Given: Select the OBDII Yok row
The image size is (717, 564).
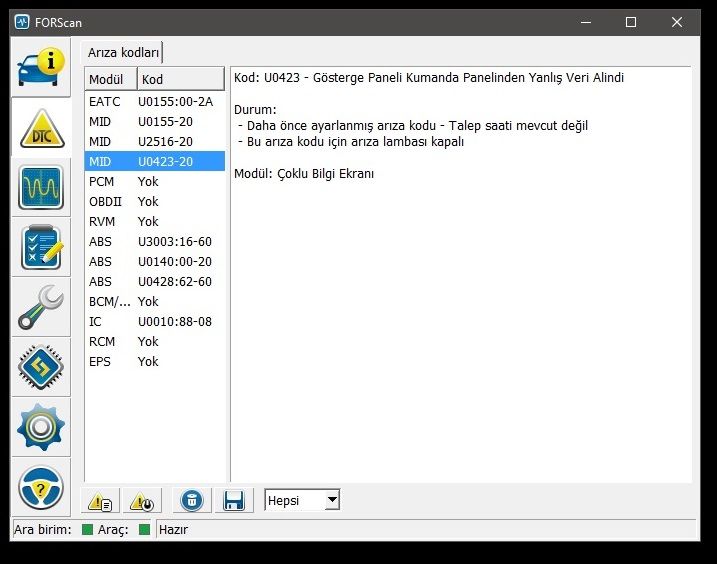Looking at the screenshot, I should point(155,202).
